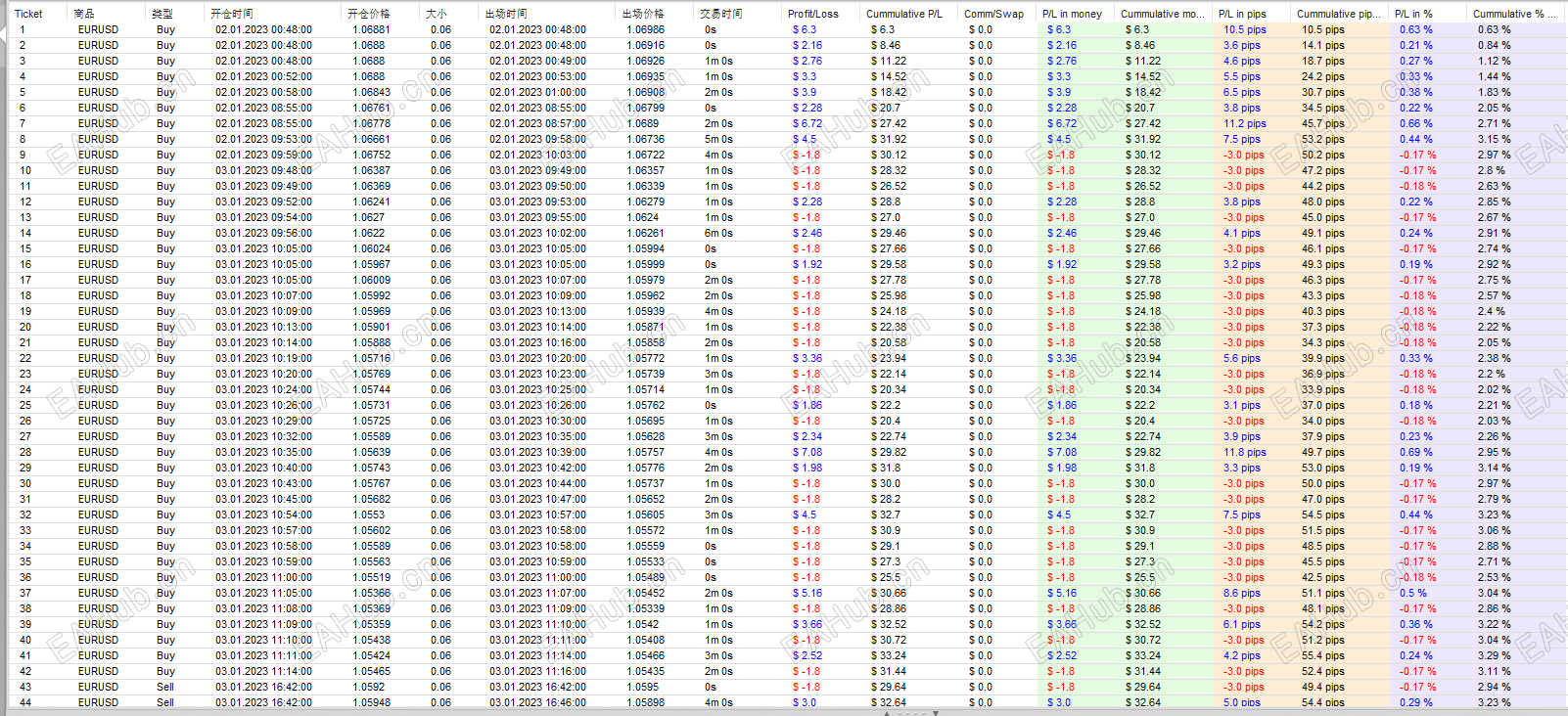Screen dimensions: 1568x716
Task: Click the 1.44 % cumulative cell
Action: point(1495,76)
